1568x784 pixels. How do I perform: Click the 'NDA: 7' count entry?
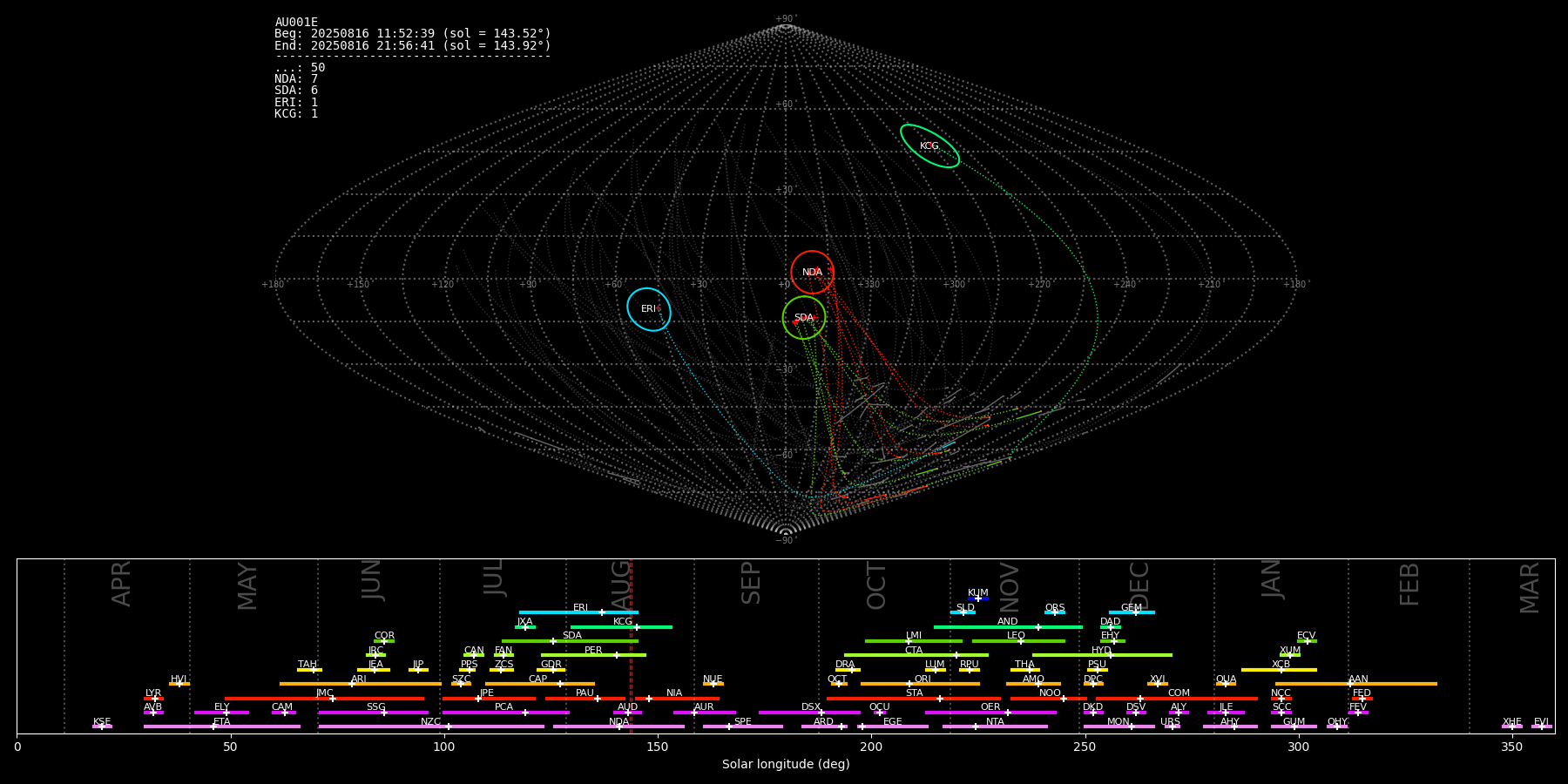[x=296, y=79]
